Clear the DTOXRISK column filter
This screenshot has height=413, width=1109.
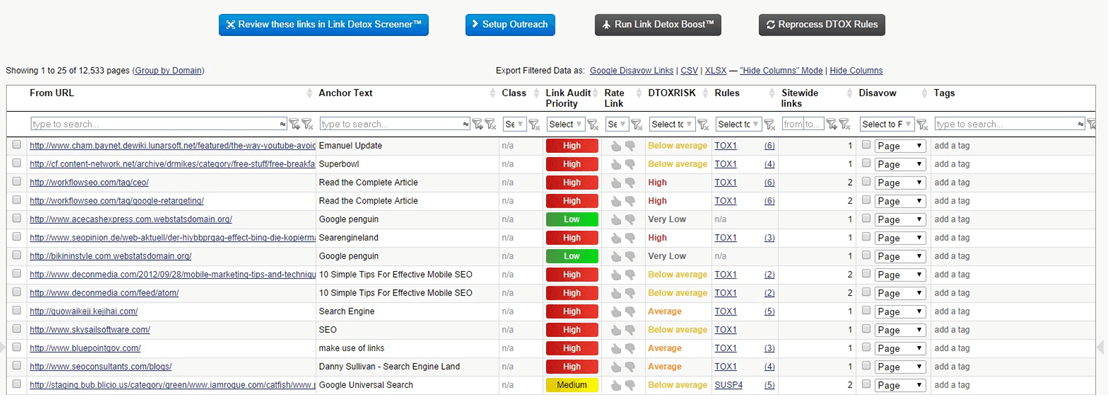pyautogui.click(x=702, y=125)
